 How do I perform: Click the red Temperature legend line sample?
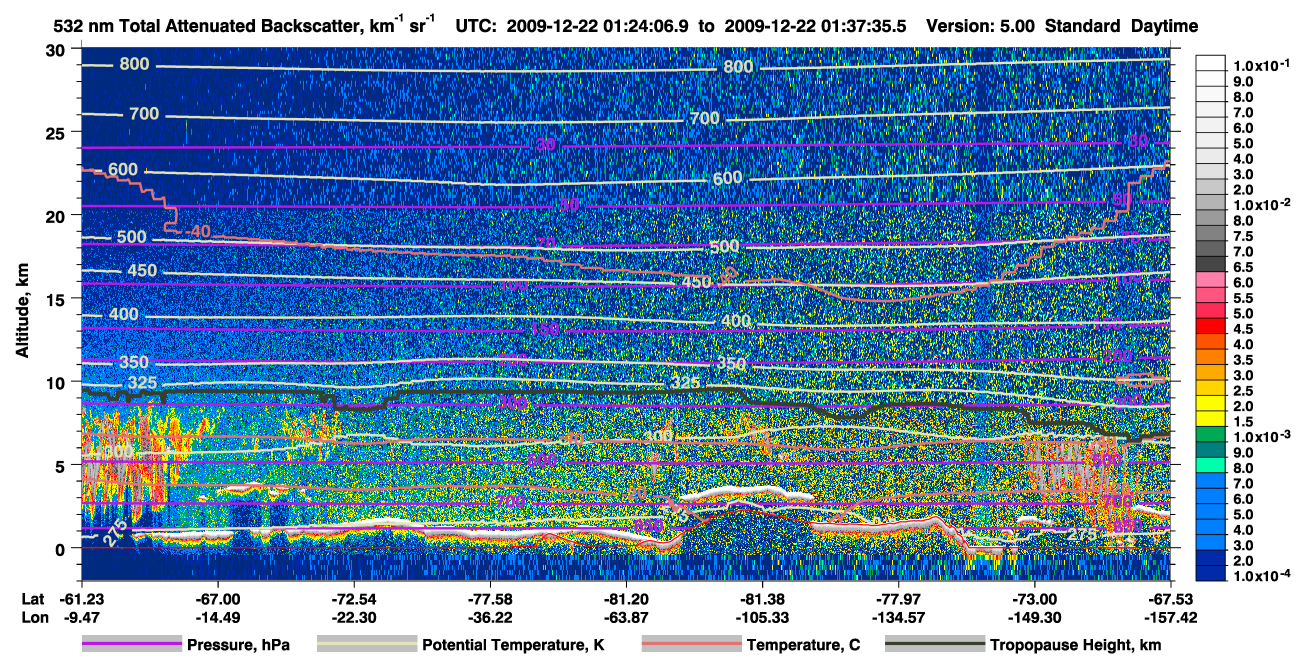[x=690, y=645]
